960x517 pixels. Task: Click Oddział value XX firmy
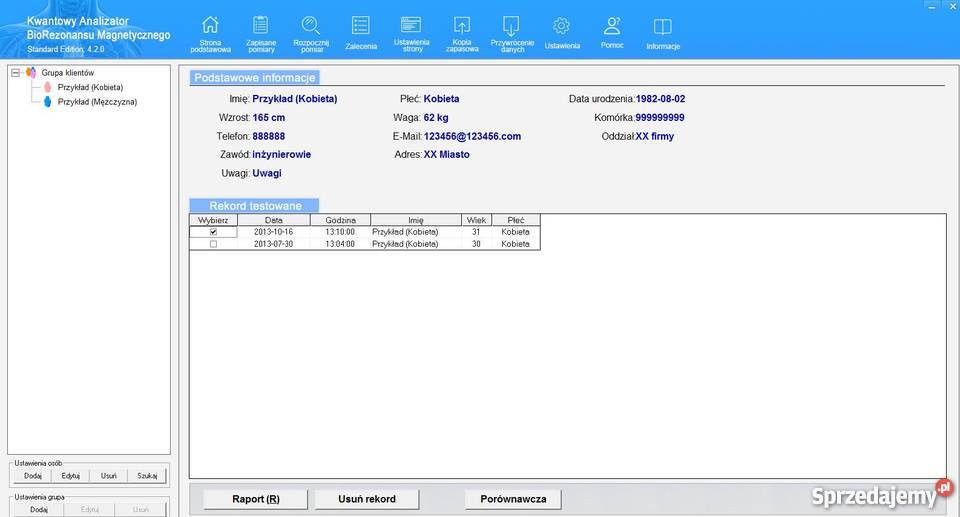pos(654,137)
